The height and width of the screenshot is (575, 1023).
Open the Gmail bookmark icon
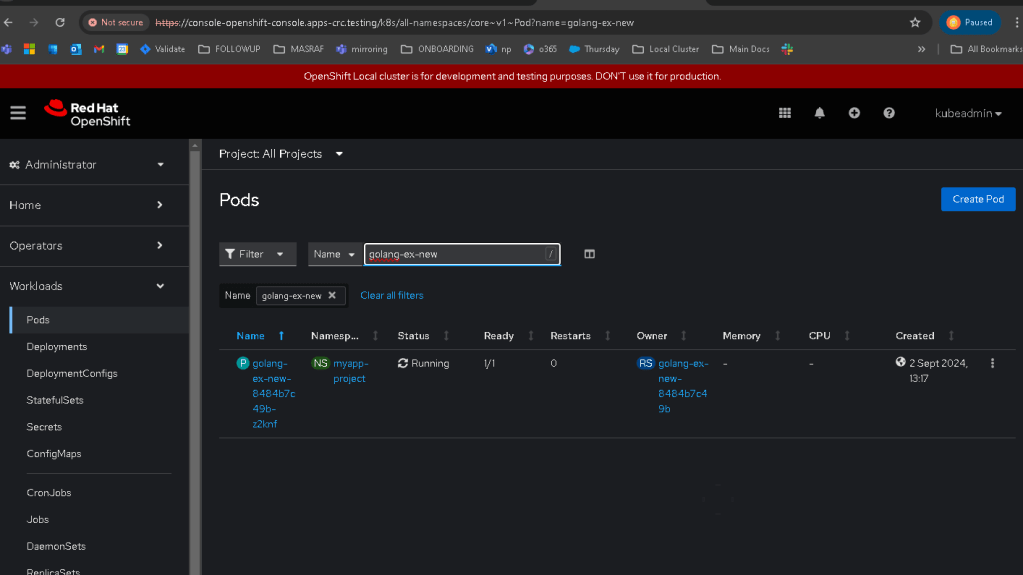[99, 49]
